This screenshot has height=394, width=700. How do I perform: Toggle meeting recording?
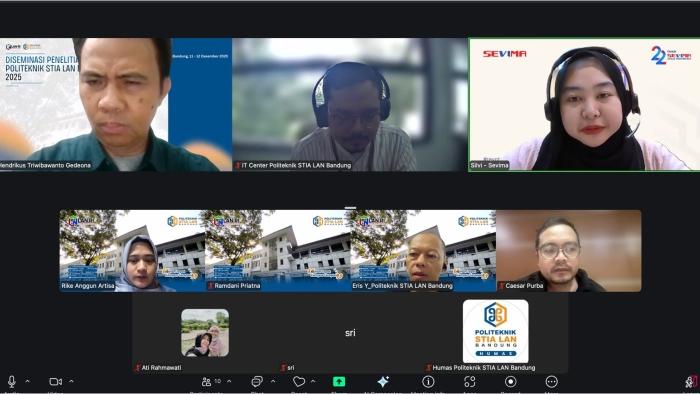(511, 382)
